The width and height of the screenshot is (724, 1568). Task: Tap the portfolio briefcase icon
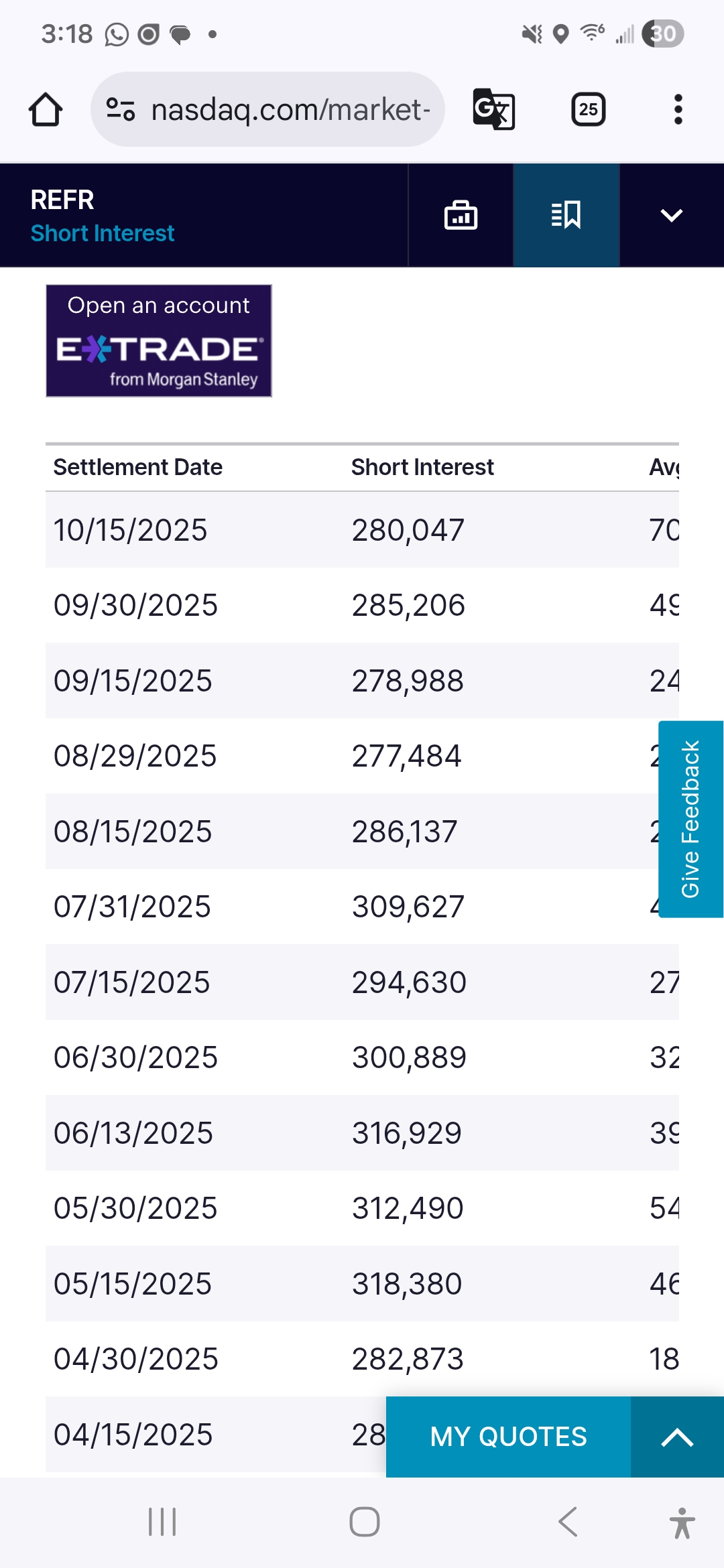(x=461, y=215)
